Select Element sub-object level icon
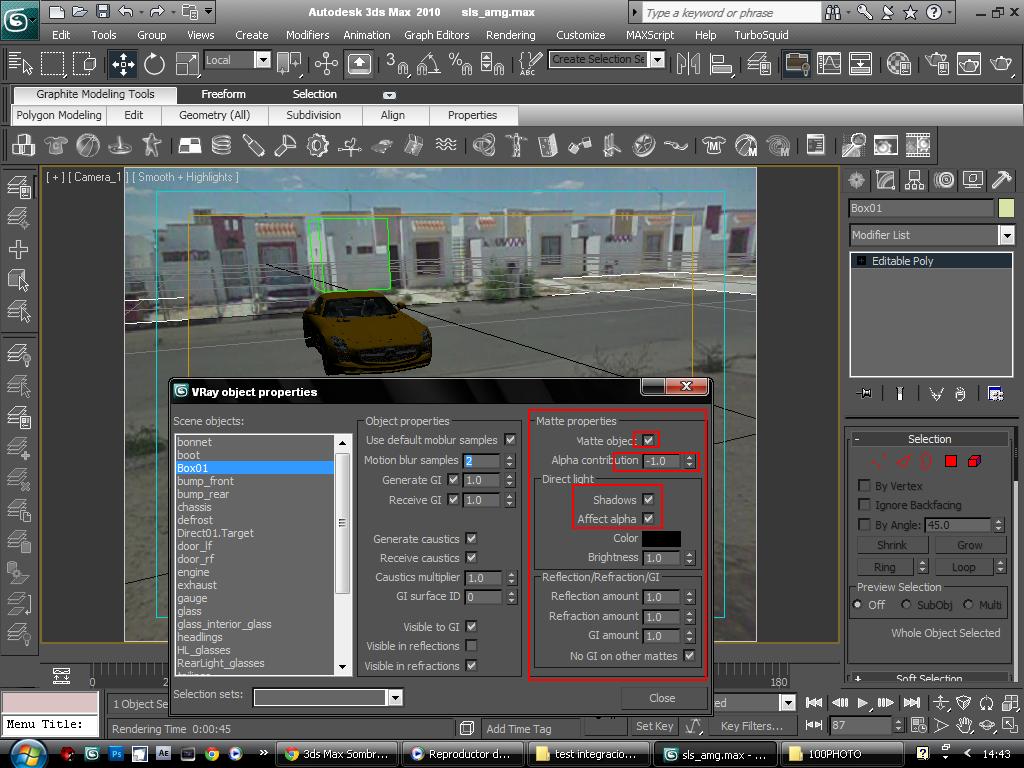Viewport: 1024px width, 768px height. (974, 462)
